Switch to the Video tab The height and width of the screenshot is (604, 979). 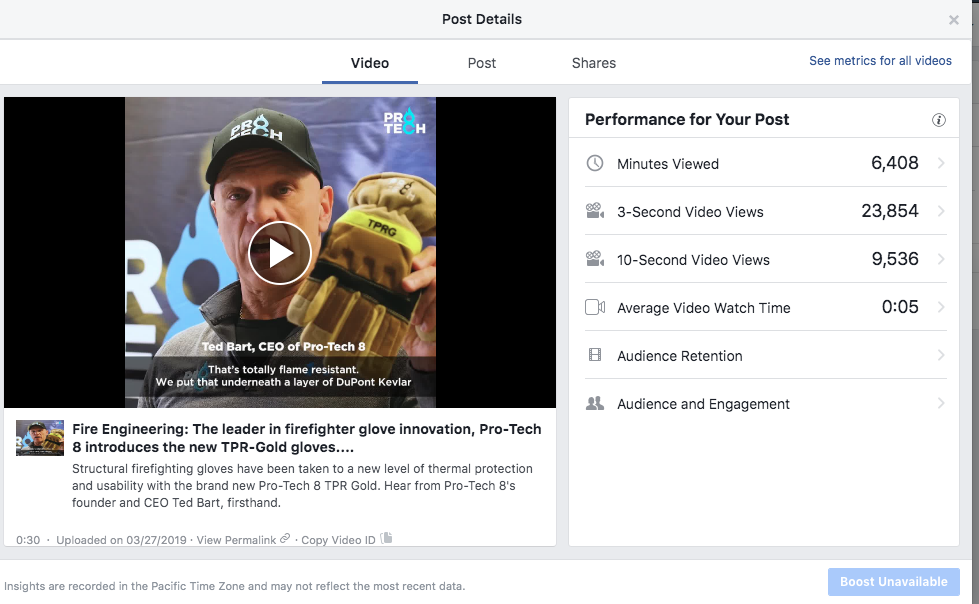[x=370, y=63]
